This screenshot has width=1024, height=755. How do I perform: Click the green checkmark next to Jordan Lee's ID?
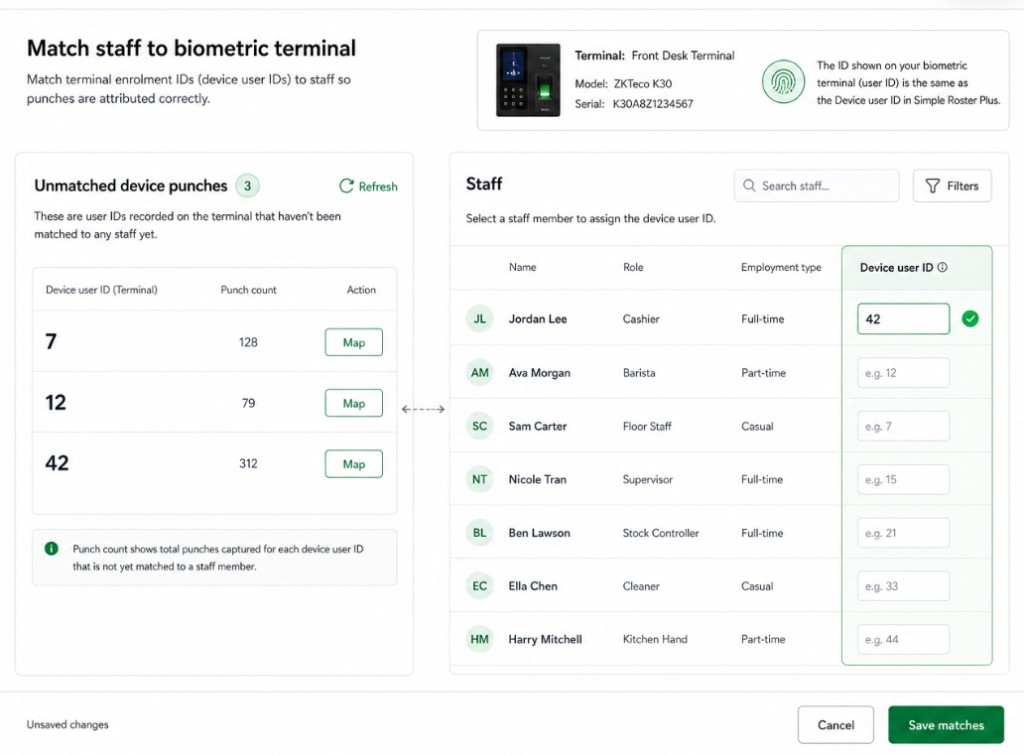tap(970, 319)
